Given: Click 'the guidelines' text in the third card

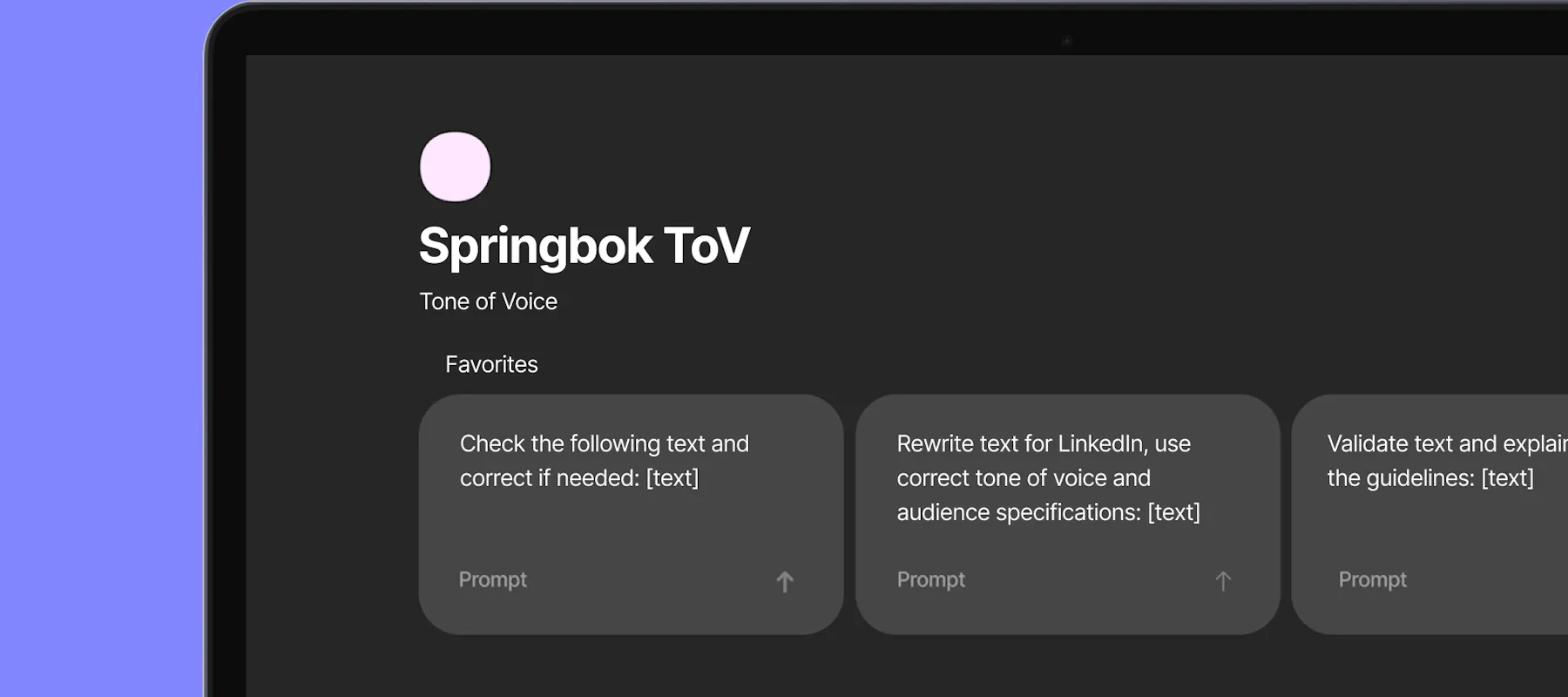Looking at the screenshot, I should point(1401,478).
